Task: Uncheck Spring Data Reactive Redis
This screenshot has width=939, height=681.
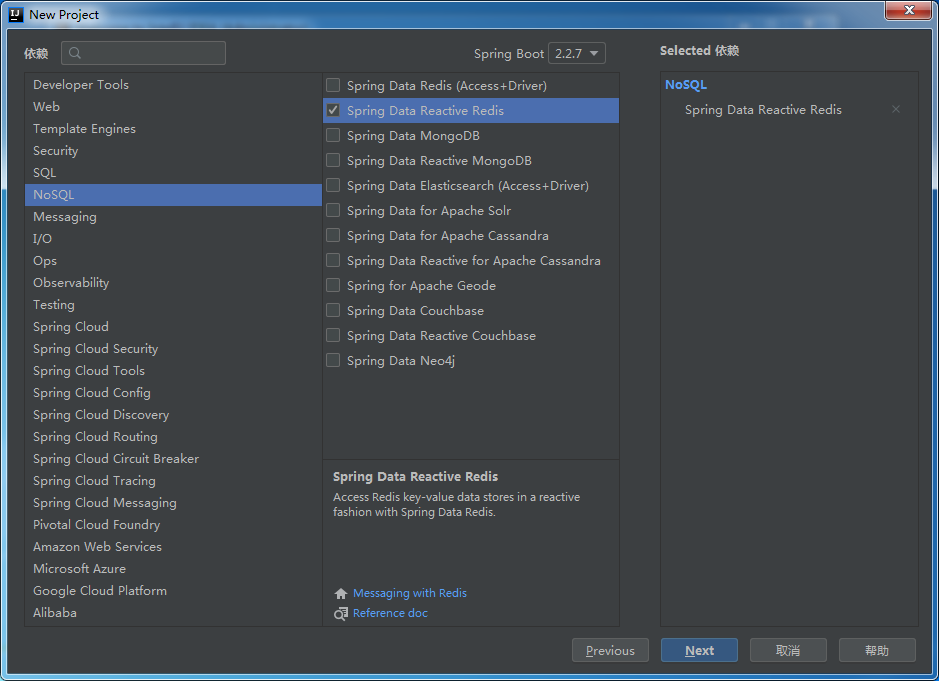Action: pos(333,110)
